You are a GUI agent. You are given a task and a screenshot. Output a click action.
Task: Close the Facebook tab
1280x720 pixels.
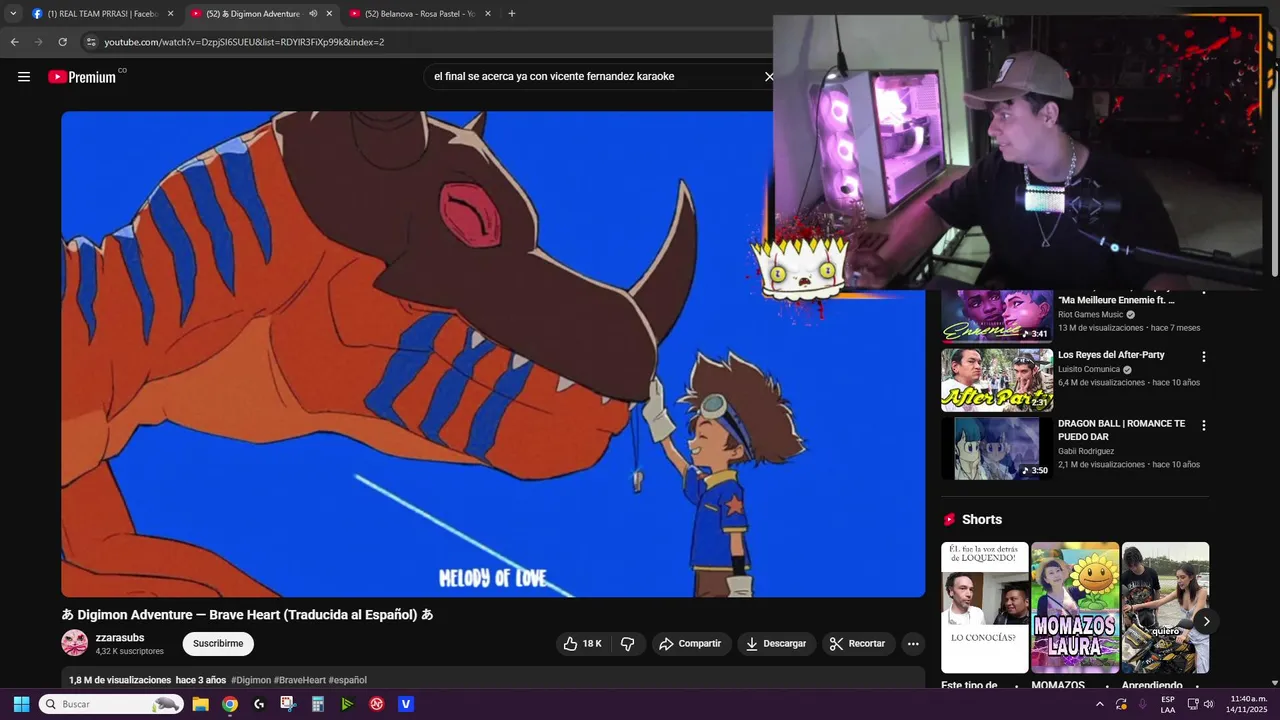point(170,14)
